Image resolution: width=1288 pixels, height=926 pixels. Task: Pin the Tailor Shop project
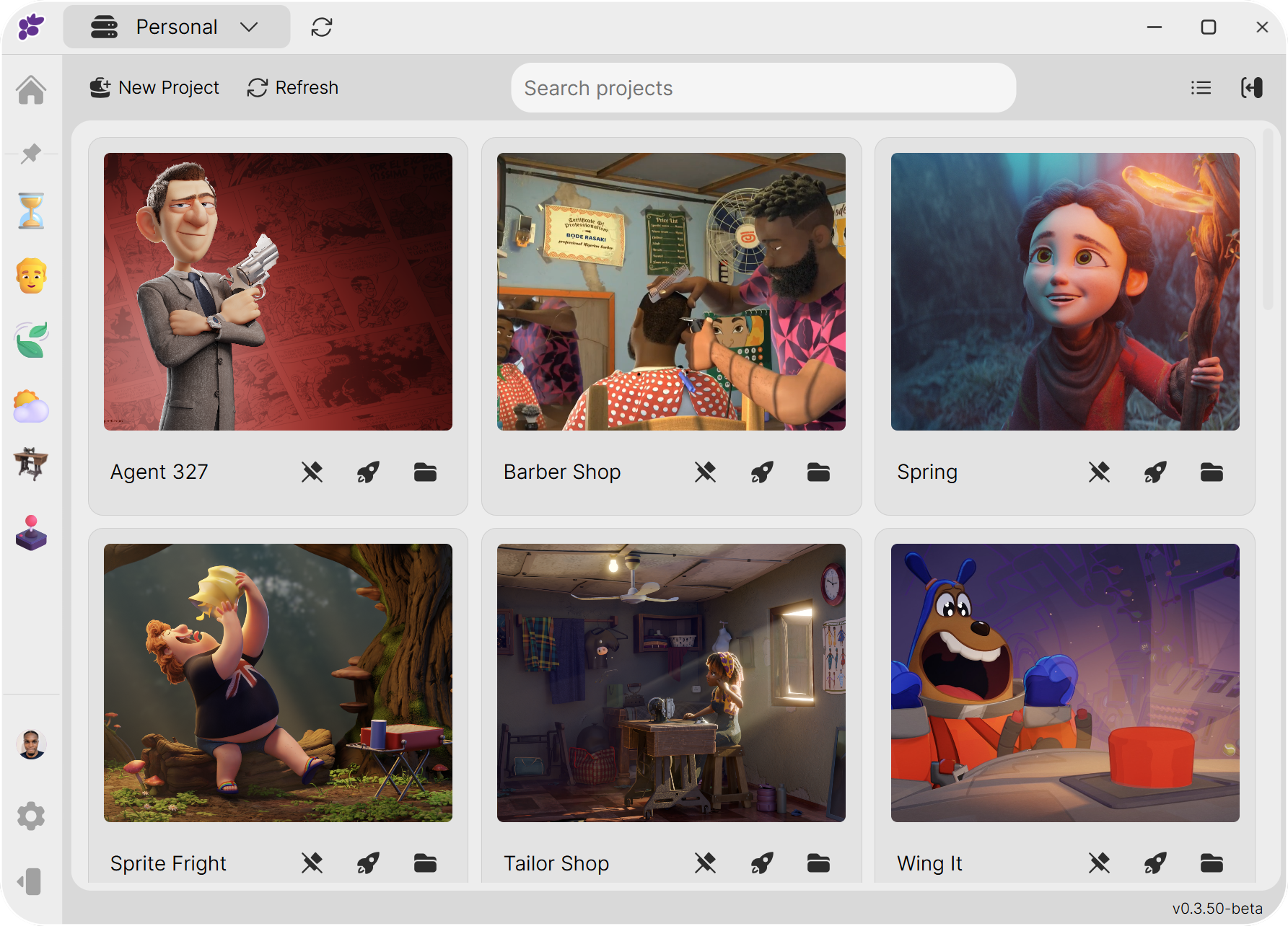pos(706,863)
